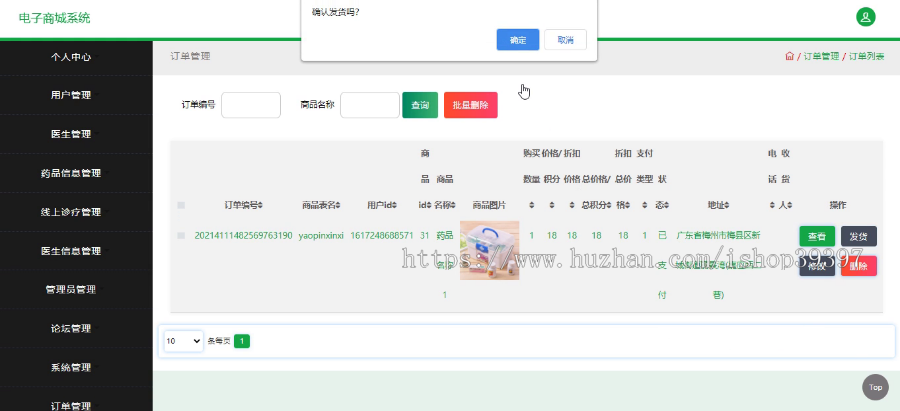Expand 个人中心 sidebar menu
Image resolution: width=900 pixels, height=411 pixels.
71,57
